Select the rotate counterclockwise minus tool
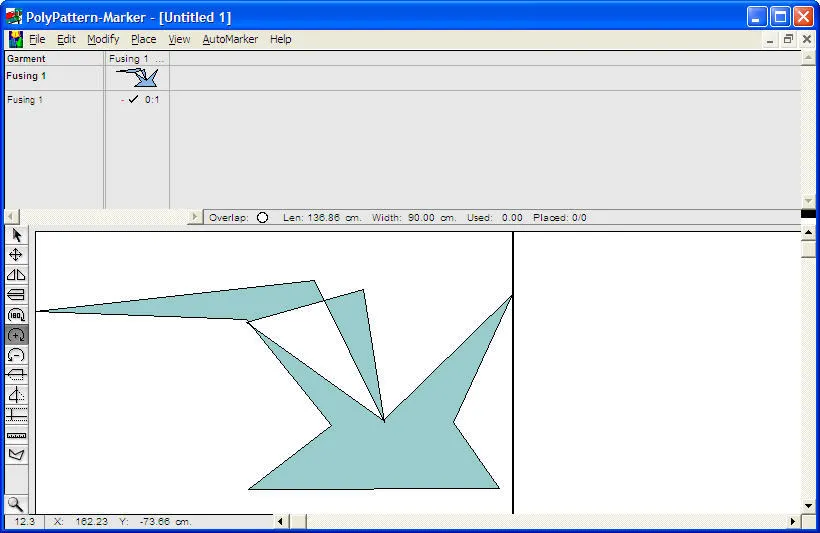The width and height of the screenshot is (820, 533). pyautogui.click(x=16, y=355)
